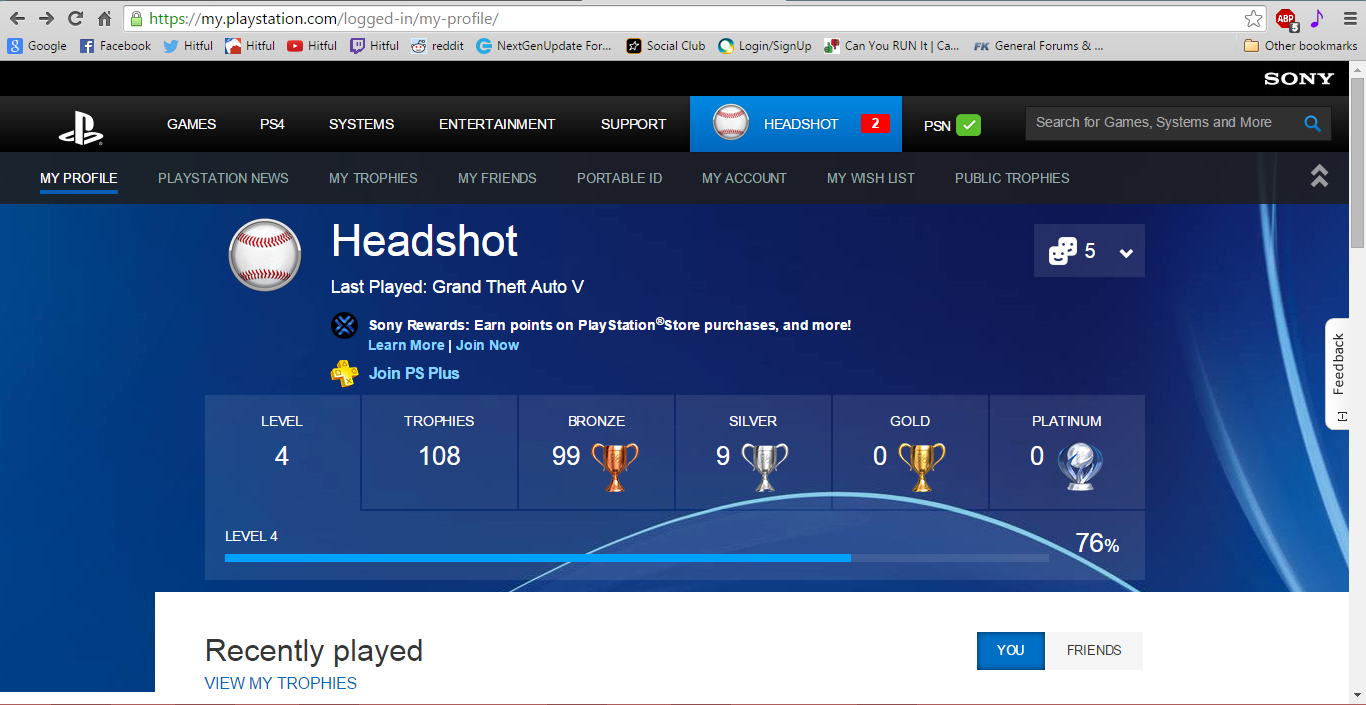Open the Can You RUN It bookmark
This screenshot has height=705, width=1366.
pyautogui.click(x=891, y=46)
